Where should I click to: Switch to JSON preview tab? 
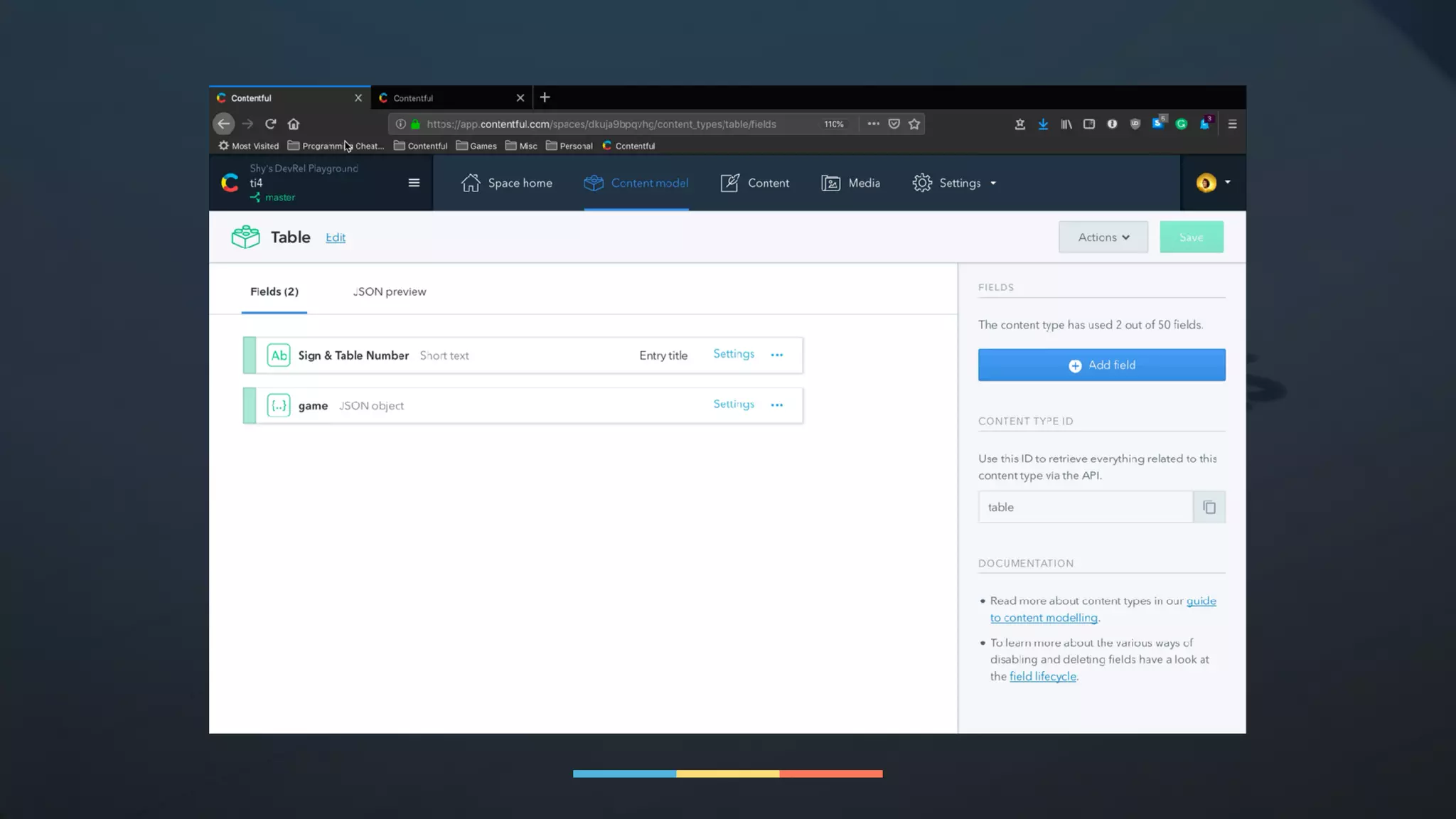pyautogui.click(x=390, y=291)
